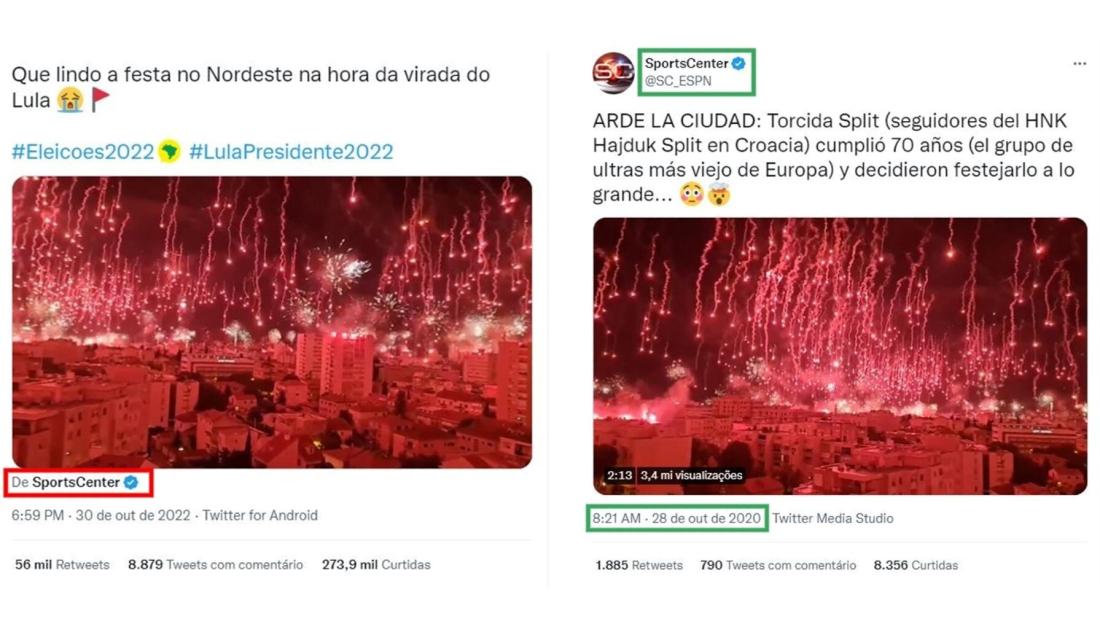Screen dimensions: 1100x643
Task: Open the #LulaPresidente2022 hashtag
Action: coord(291,151)
